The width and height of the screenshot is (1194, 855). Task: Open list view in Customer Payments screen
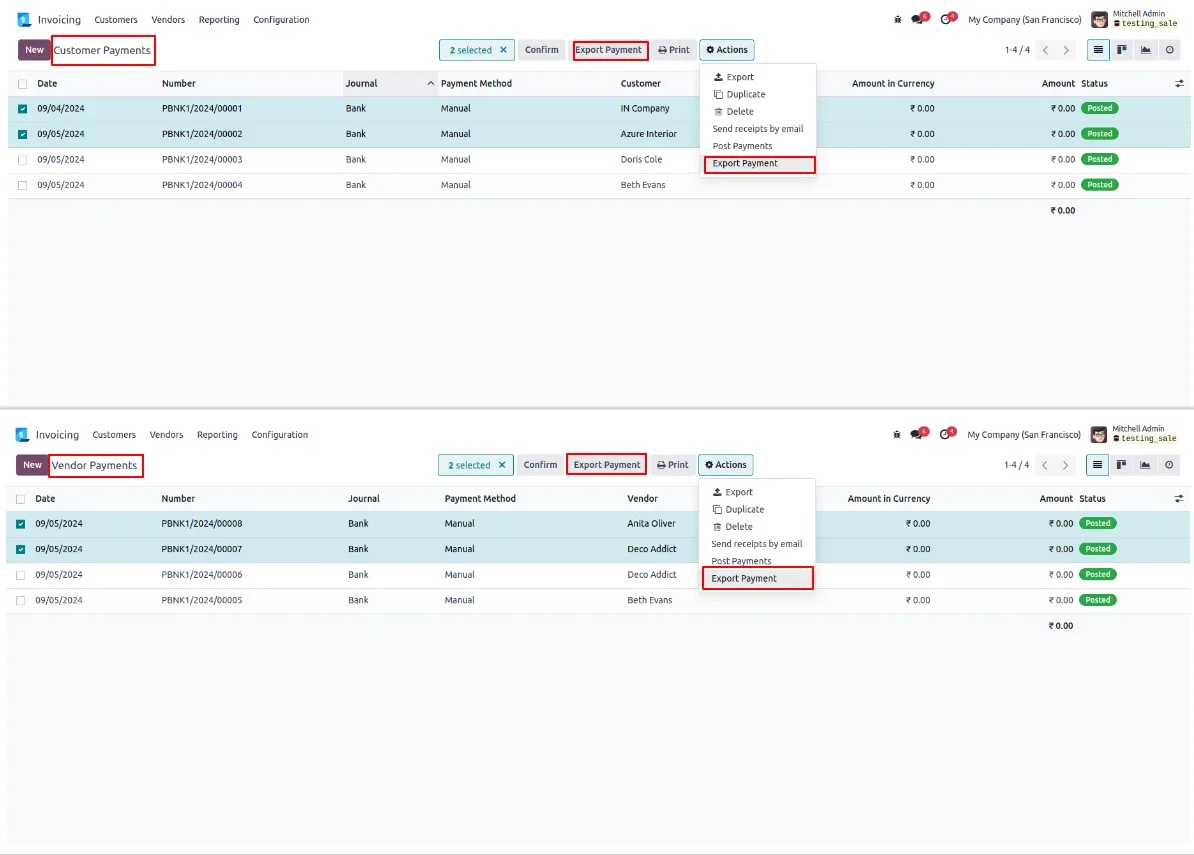(1098, 50)
